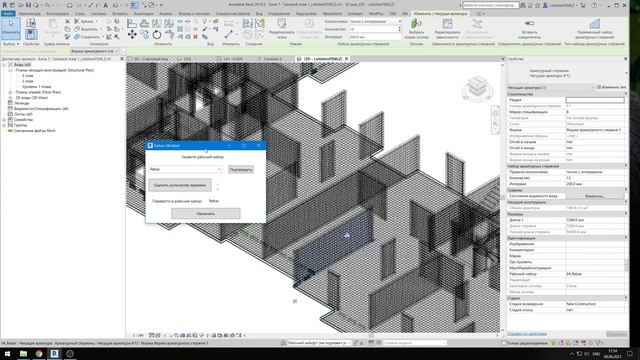Click the search field in title bar
Image resolution: width=640 pixels, height=360 pixels.
pyautogui.click(x=490, y=5)
